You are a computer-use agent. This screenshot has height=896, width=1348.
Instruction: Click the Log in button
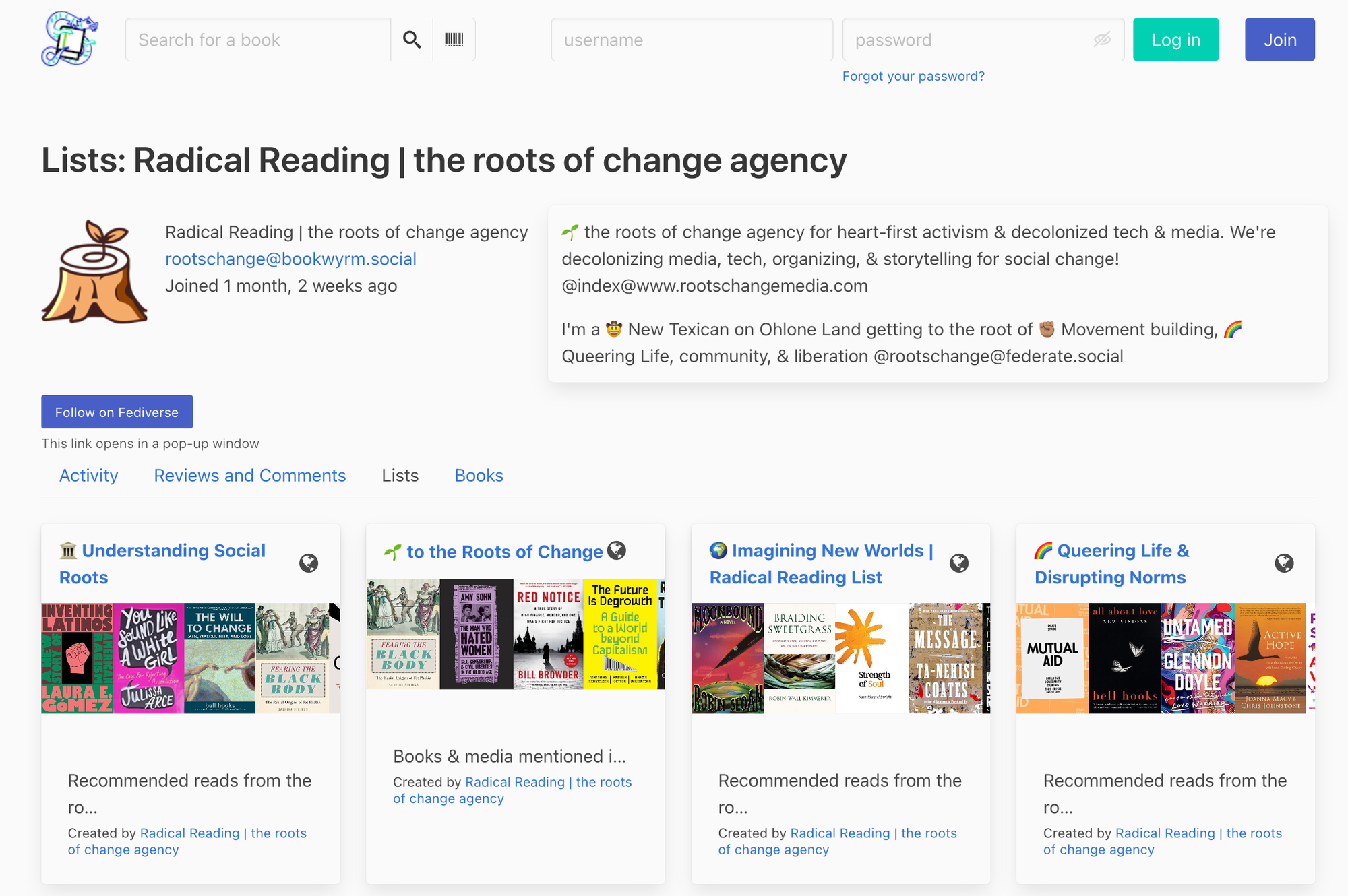[1175, 40]
